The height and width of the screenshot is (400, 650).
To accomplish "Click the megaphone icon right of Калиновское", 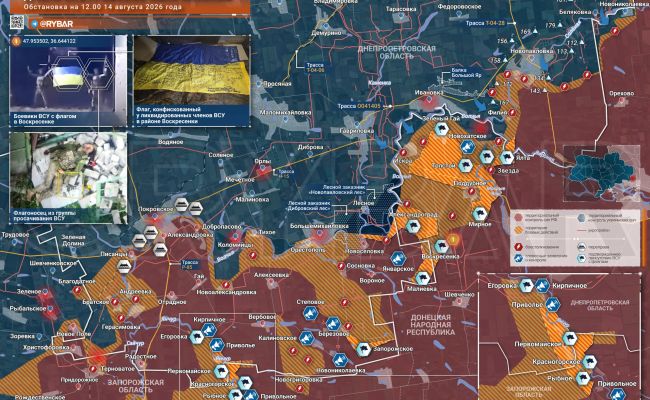I will [x=306, y=339].
